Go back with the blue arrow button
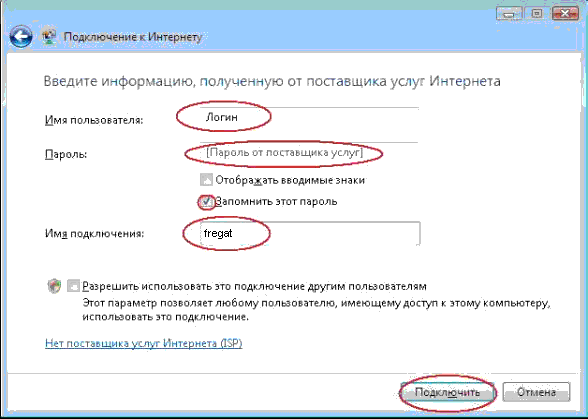 [21, 36]
